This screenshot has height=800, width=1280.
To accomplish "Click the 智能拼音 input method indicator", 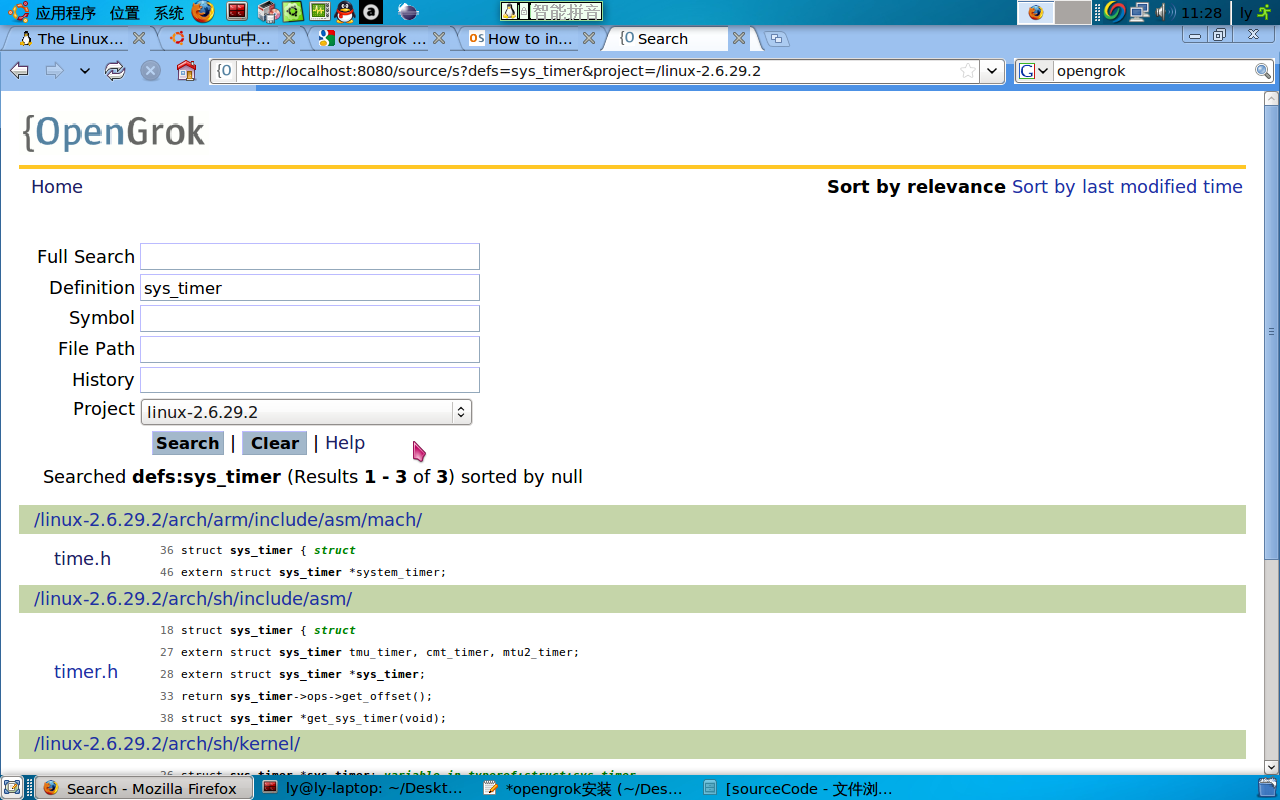I will click(551, 12).
